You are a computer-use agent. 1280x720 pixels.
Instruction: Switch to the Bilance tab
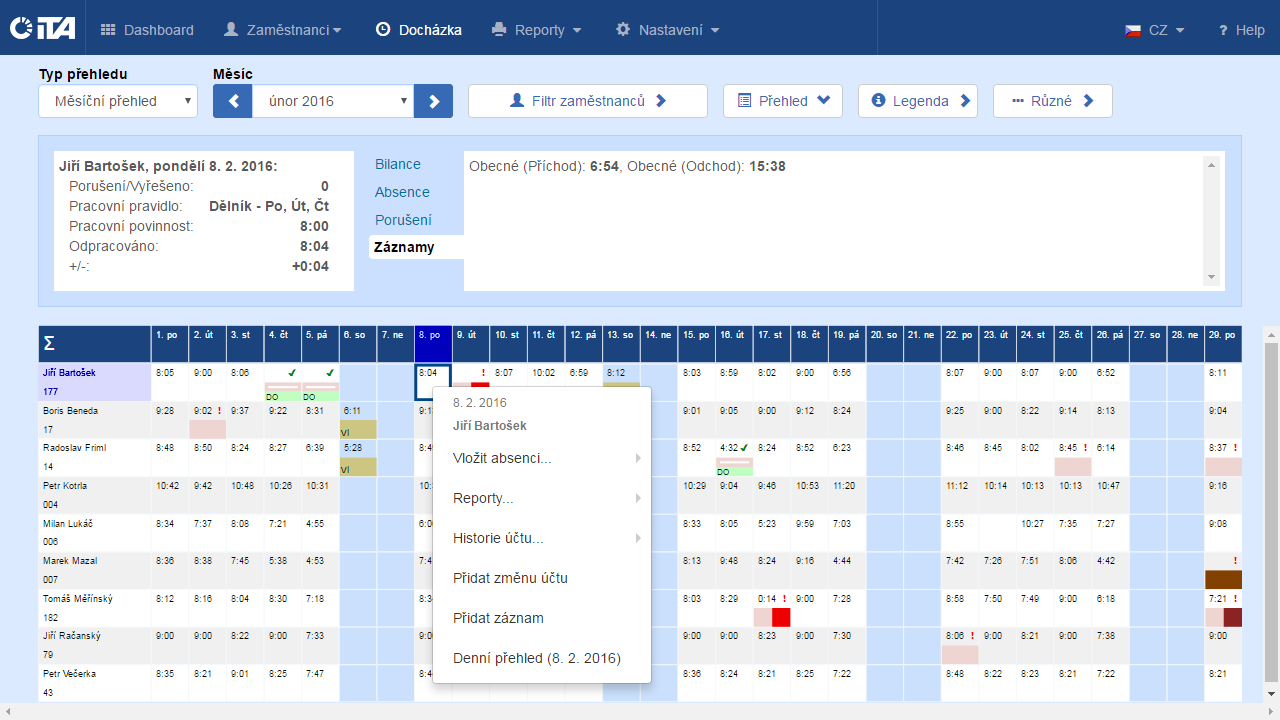[x=398, y=164]
